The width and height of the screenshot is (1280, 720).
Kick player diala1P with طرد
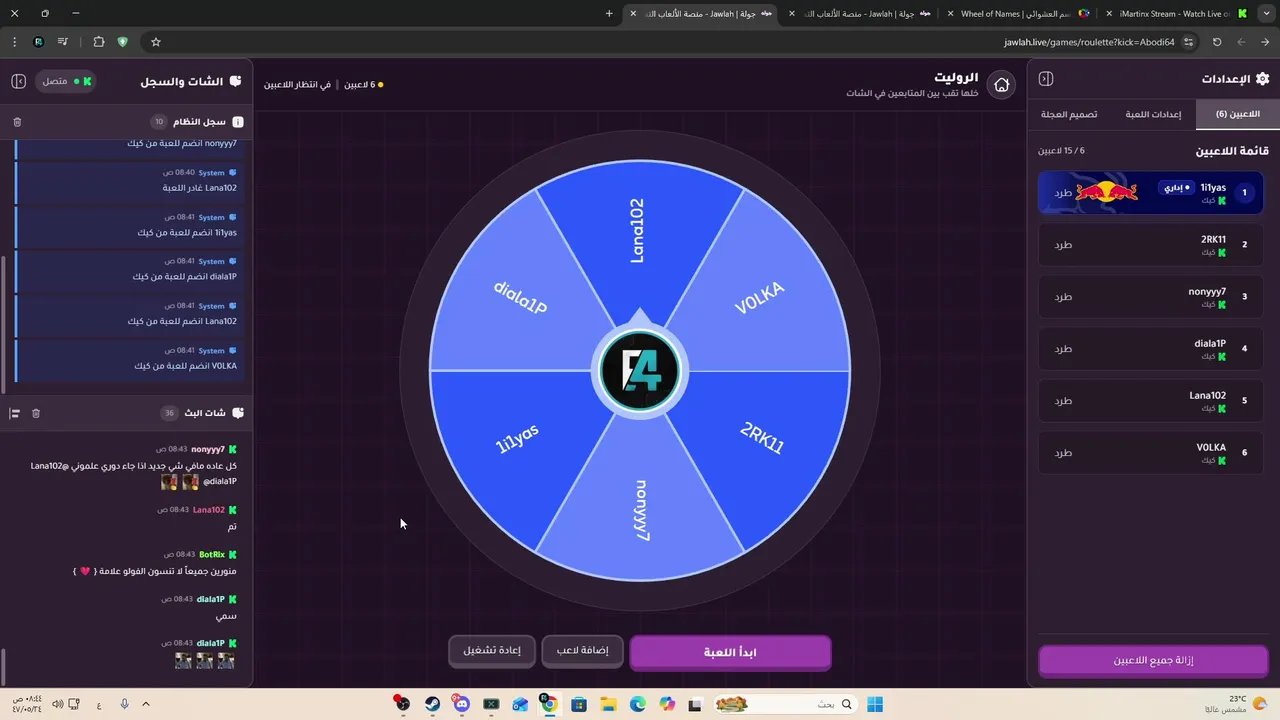click(1063, 349)
